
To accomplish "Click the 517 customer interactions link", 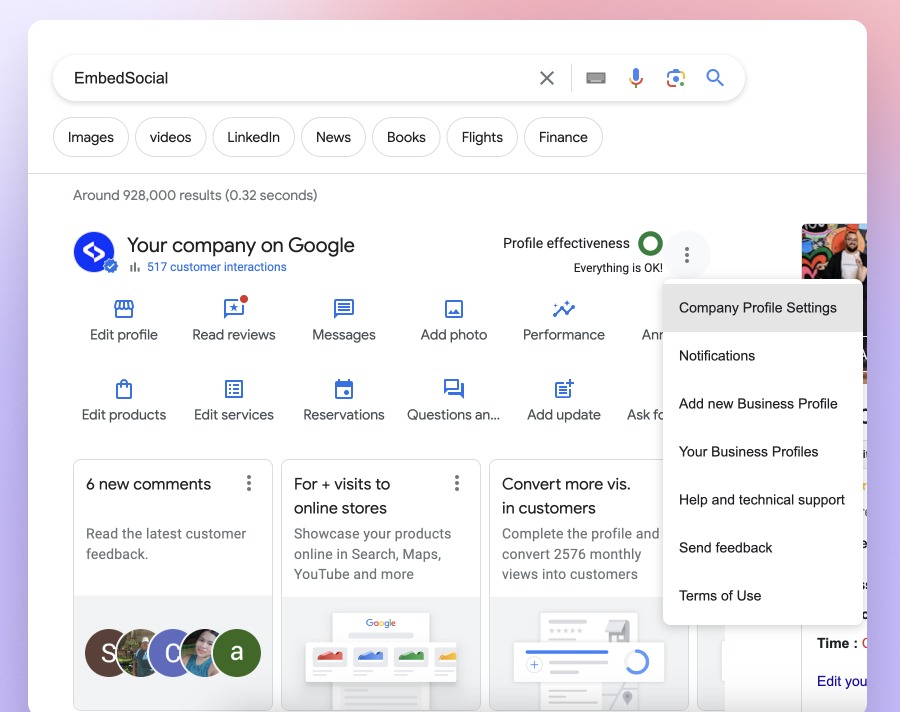I will 215,267.
